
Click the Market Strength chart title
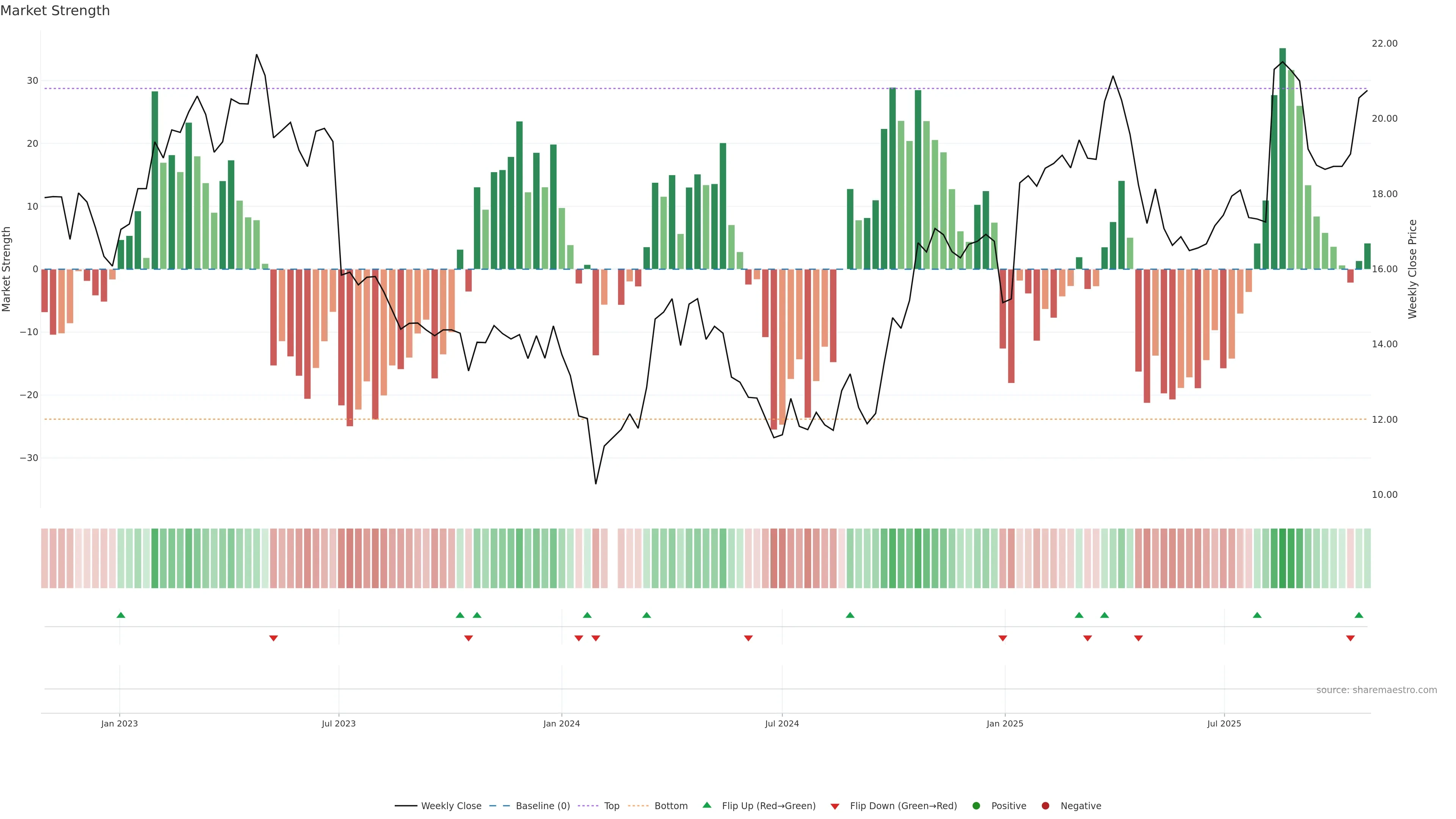(55, 11)
